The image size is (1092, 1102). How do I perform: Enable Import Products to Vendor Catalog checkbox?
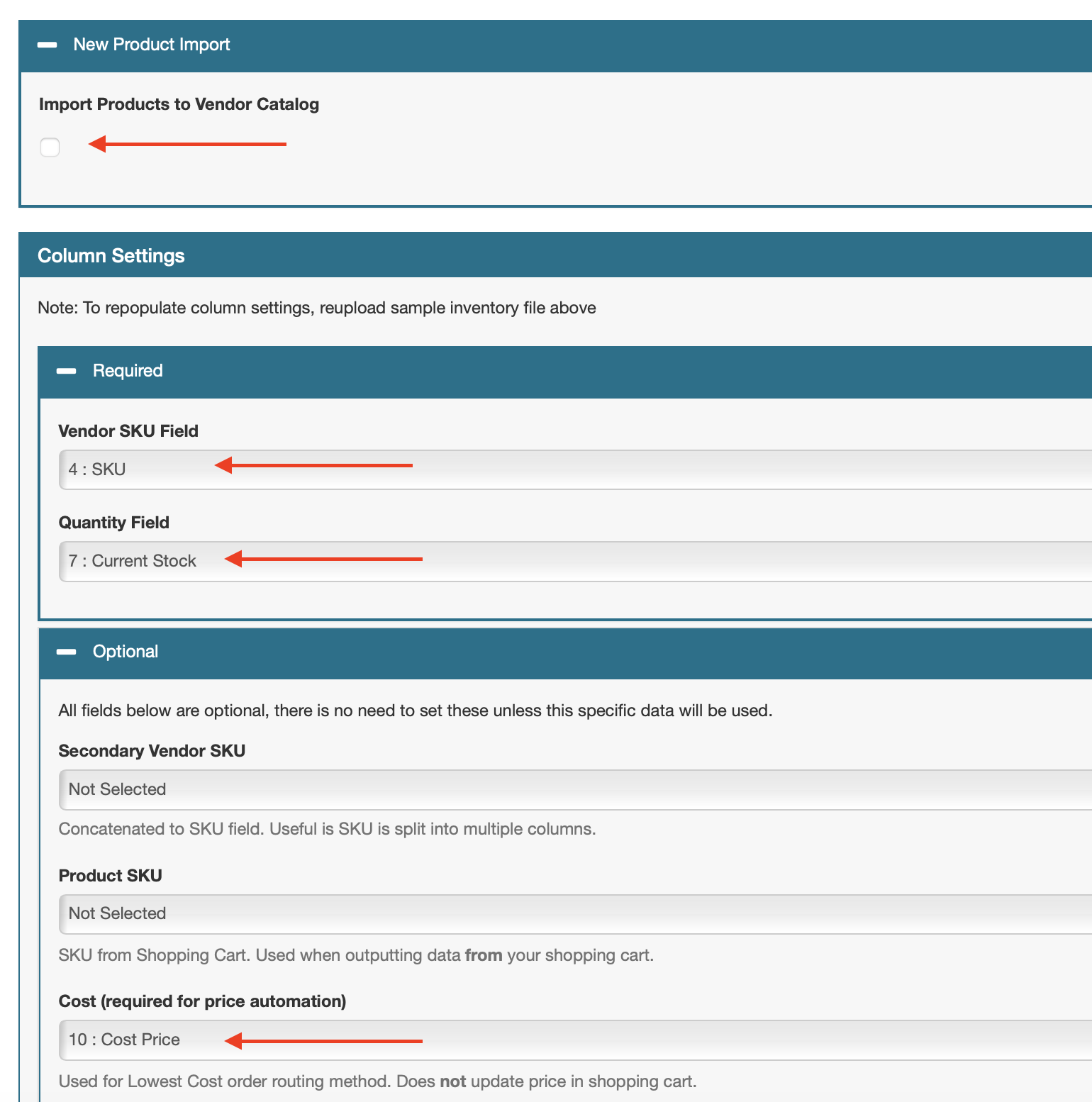pyautogui.click(x=50, y=148)
